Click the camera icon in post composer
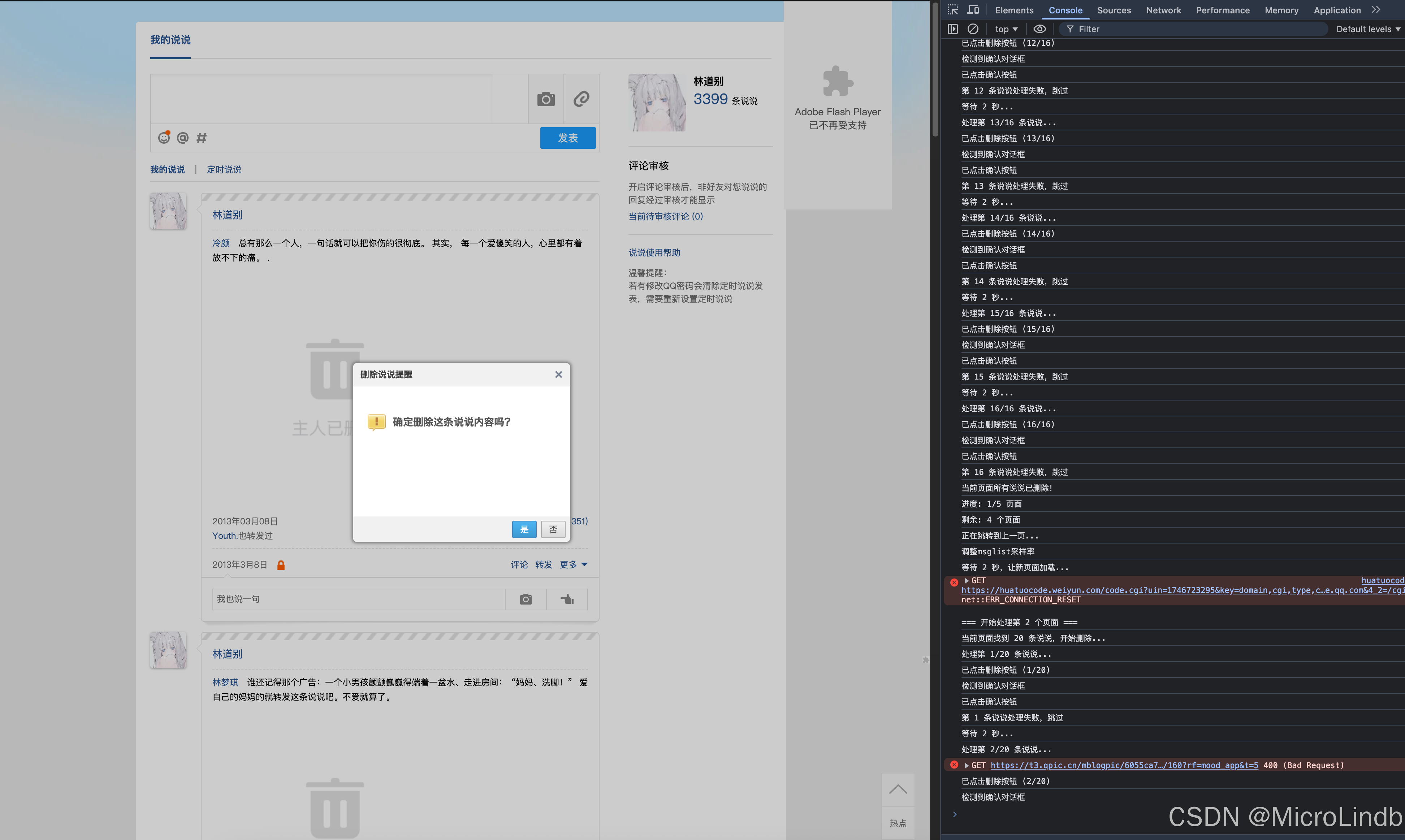The image size is (1405, 840). tap(546, 100)
